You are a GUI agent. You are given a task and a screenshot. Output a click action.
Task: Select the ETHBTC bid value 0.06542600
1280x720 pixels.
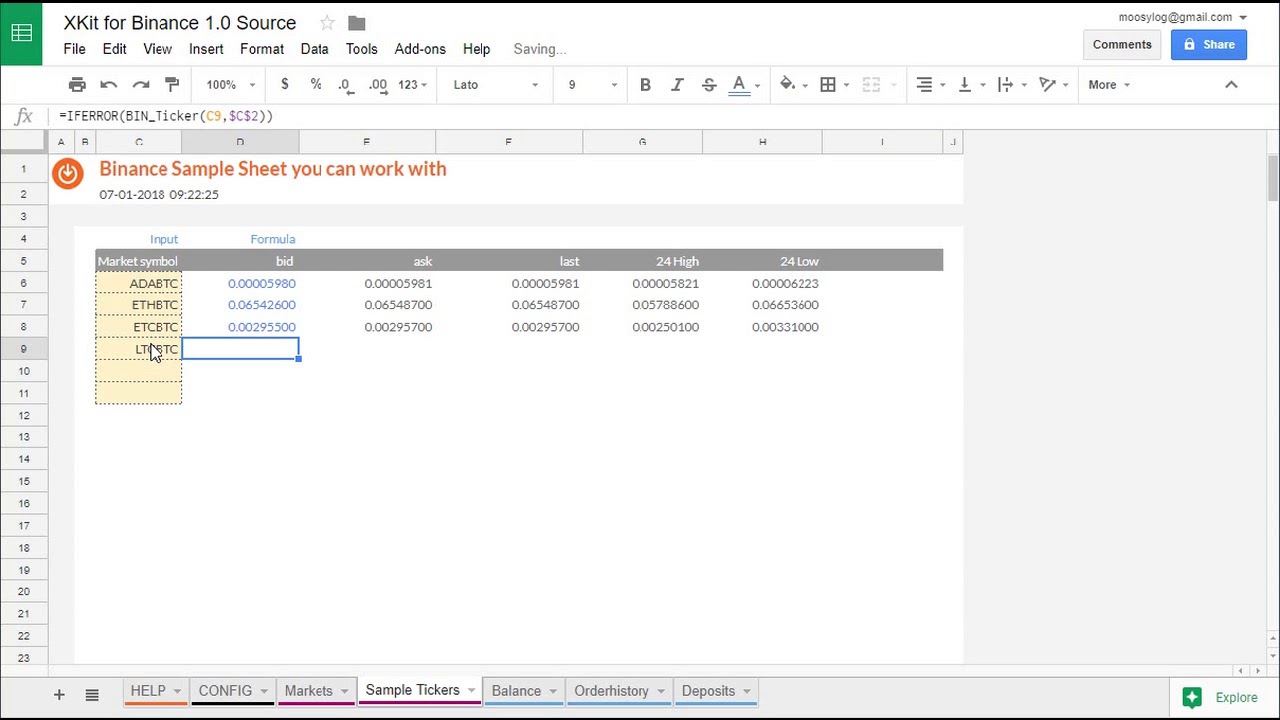coord(240,305)
